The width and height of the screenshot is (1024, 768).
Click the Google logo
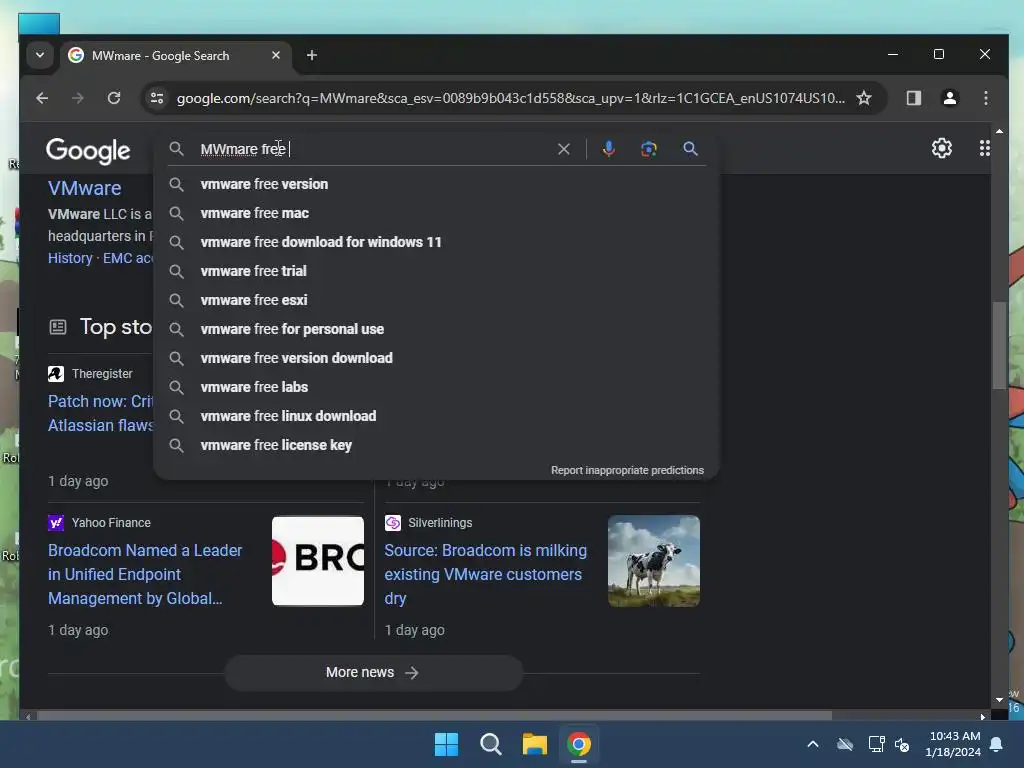(x=88, y=150)
